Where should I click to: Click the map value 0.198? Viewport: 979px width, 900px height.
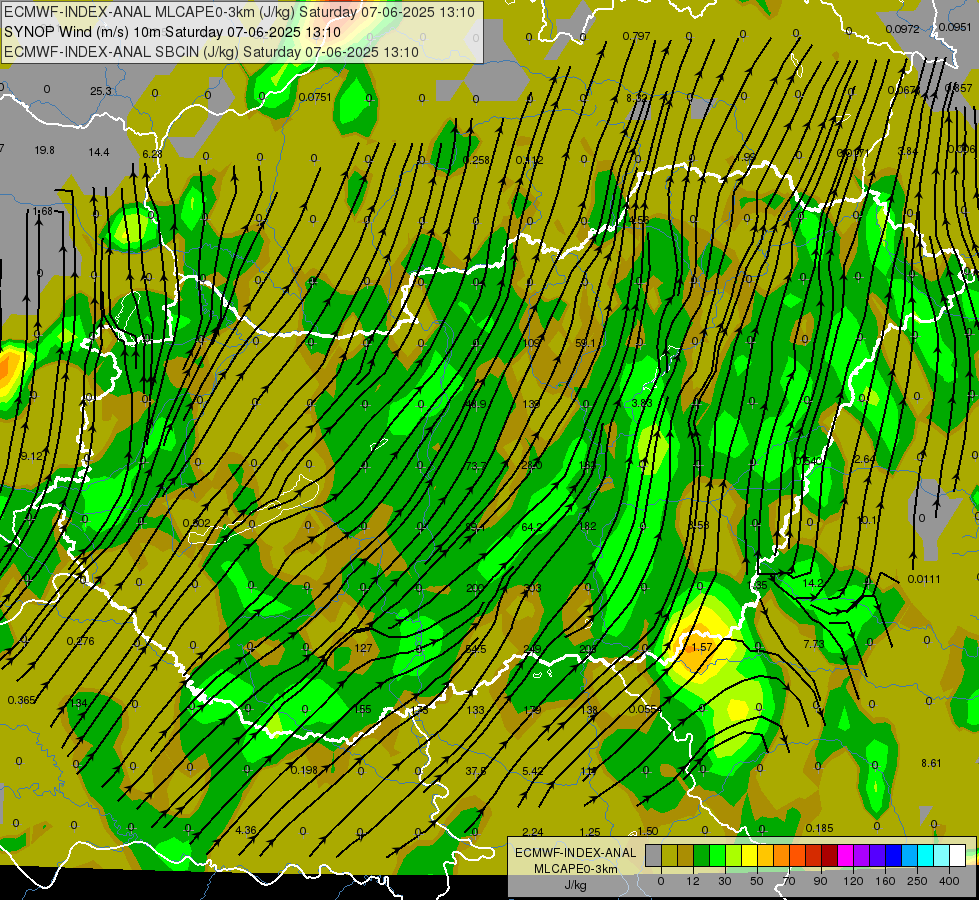pyautogui.click(x=305, y=770)
